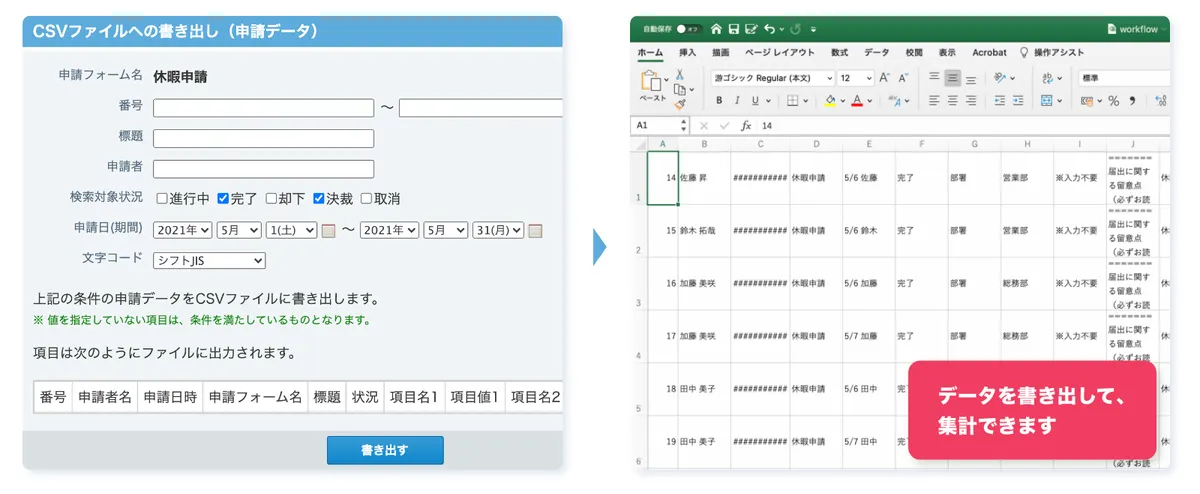Click the 操作アシスト search helper
1200x494 pixels.
(1053, 52)
